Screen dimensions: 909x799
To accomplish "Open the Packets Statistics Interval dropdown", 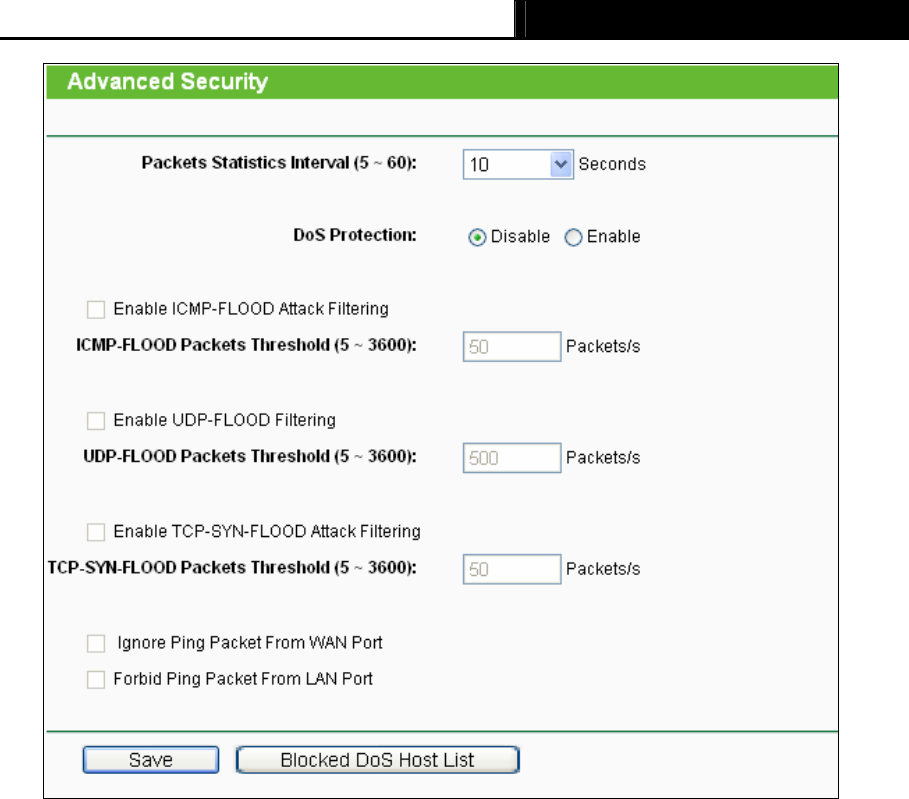I will [x=518, y=164].
